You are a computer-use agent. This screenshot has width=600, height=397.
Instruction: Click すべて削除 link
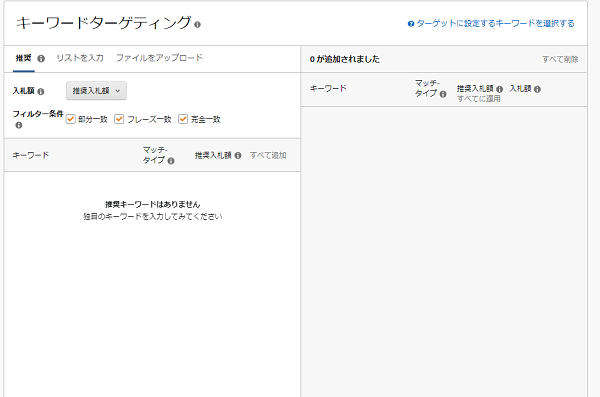click(560, 59)
